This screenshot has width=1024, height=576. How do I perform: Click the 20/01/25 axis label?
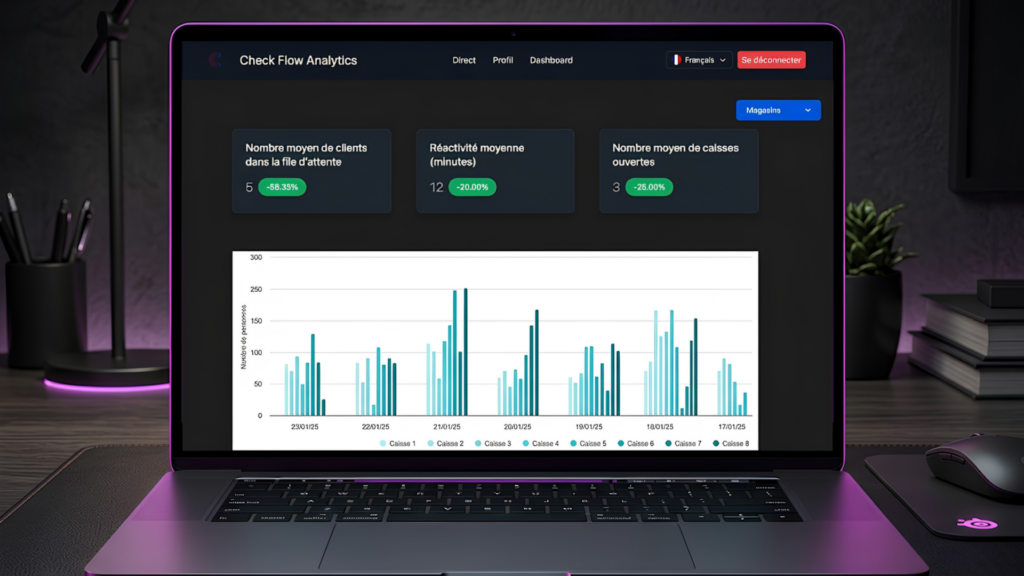(517, 426)
